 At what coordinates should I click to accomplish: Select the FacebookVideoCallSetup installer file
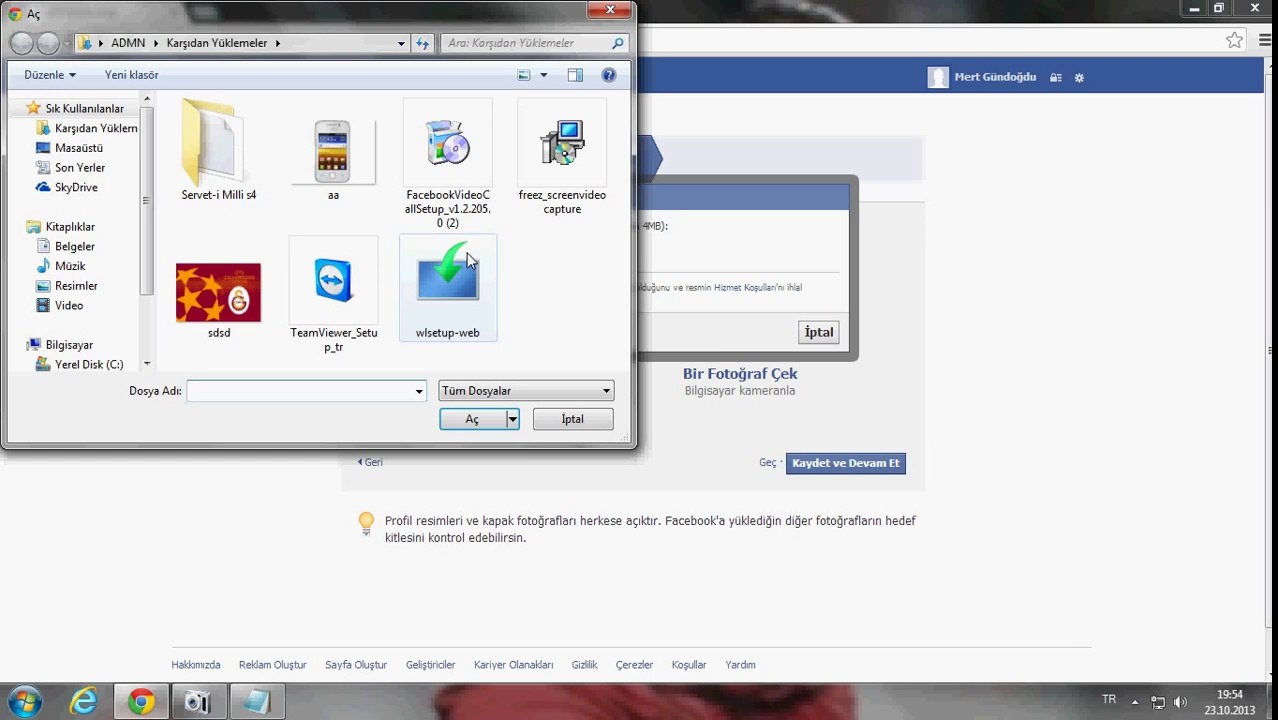(x=447, y=165)
